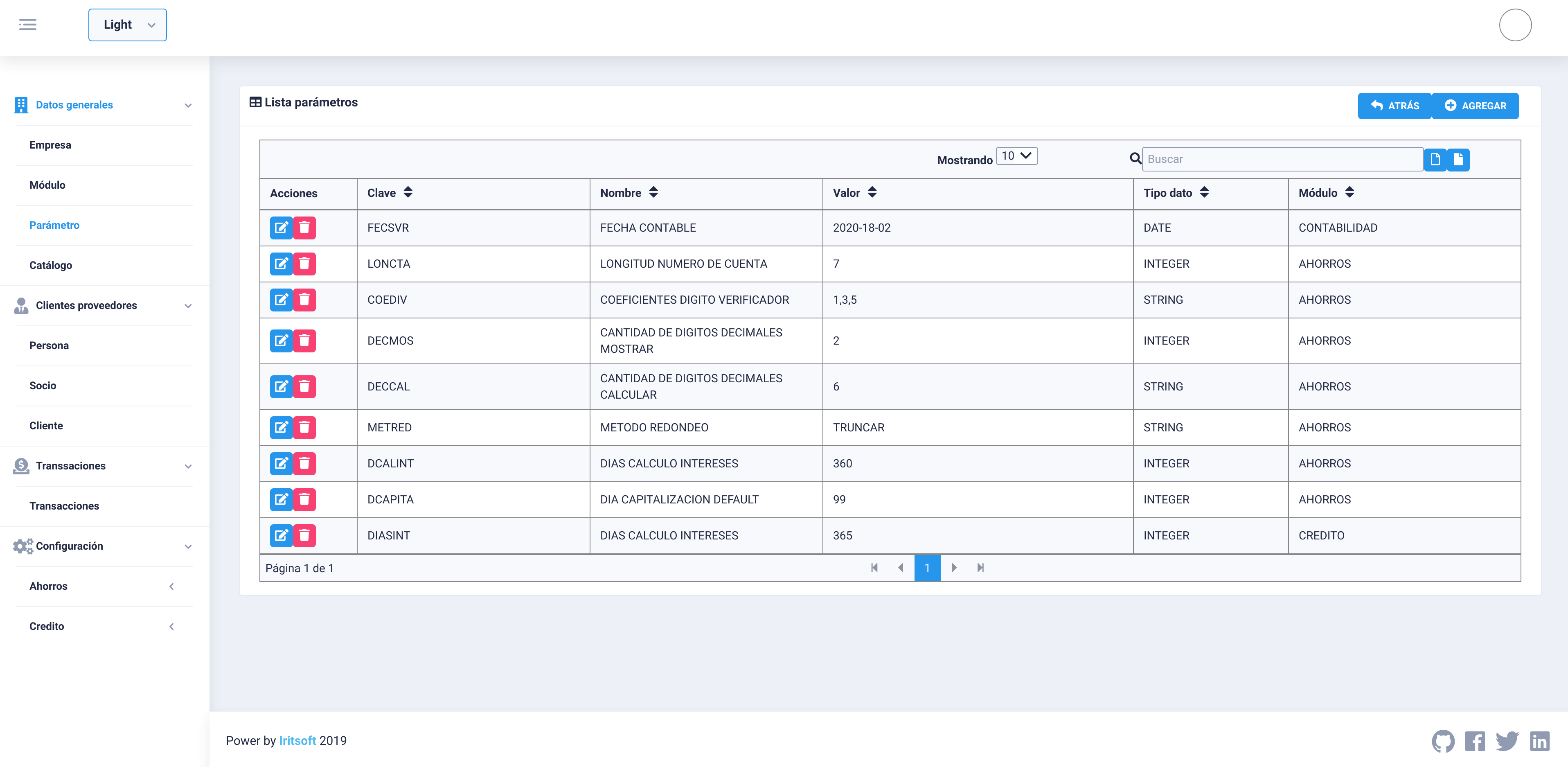
Task: Sort table by Clave column
Action: pos(408,192)
